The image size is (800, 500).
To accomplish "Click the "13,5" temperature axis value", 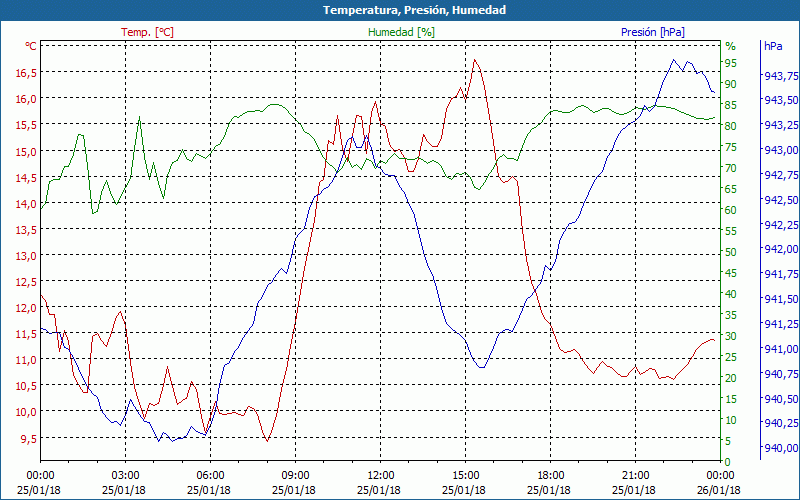I will click(x=26, y=230).
